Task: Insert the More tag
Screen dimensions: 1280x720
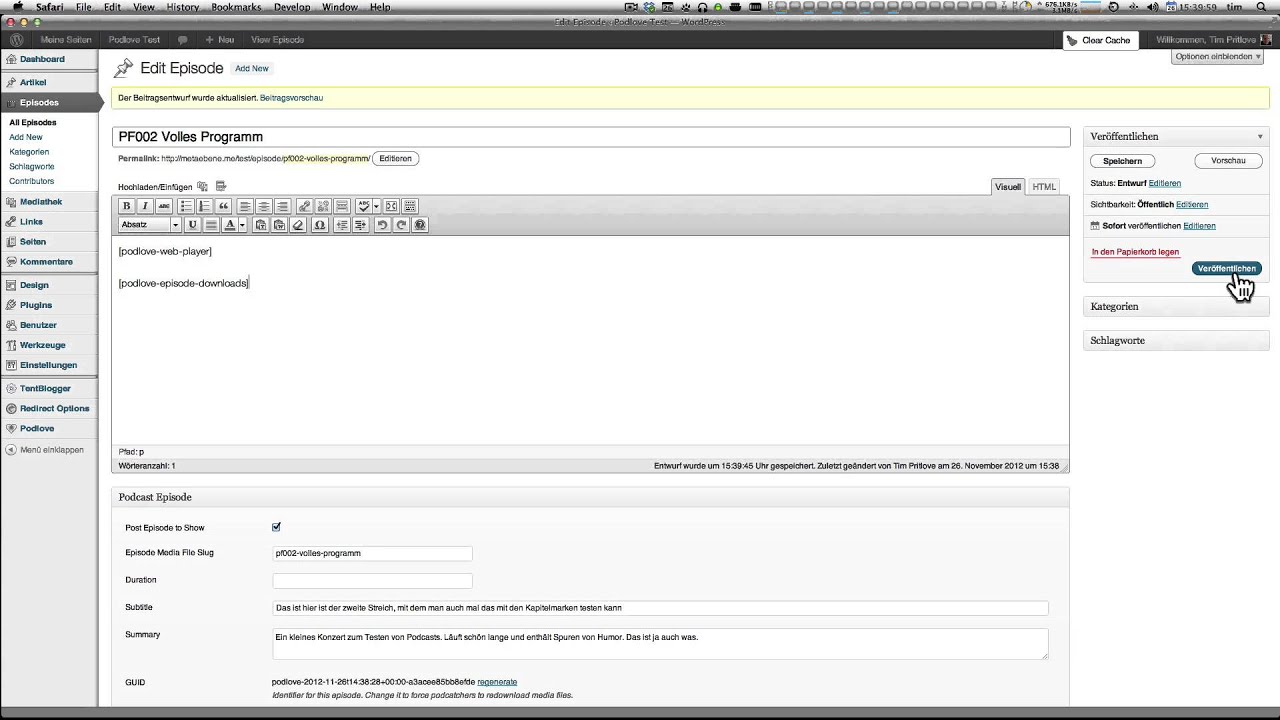Action: pos(342,206)
